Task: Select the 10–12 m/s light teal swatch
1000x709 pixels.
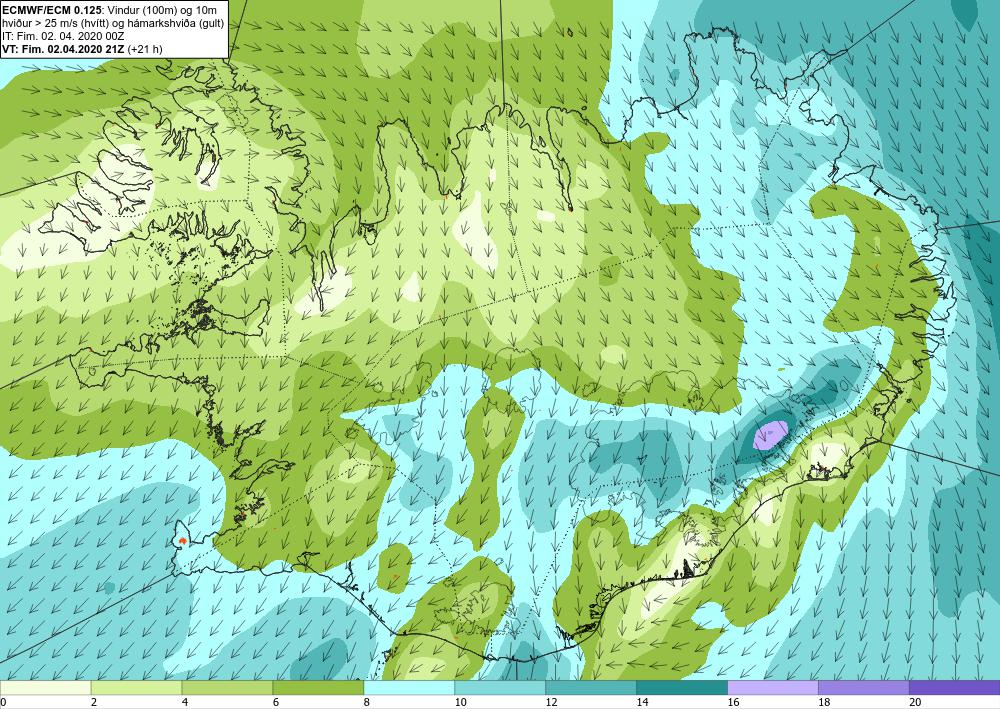Action: coord(500,688)
